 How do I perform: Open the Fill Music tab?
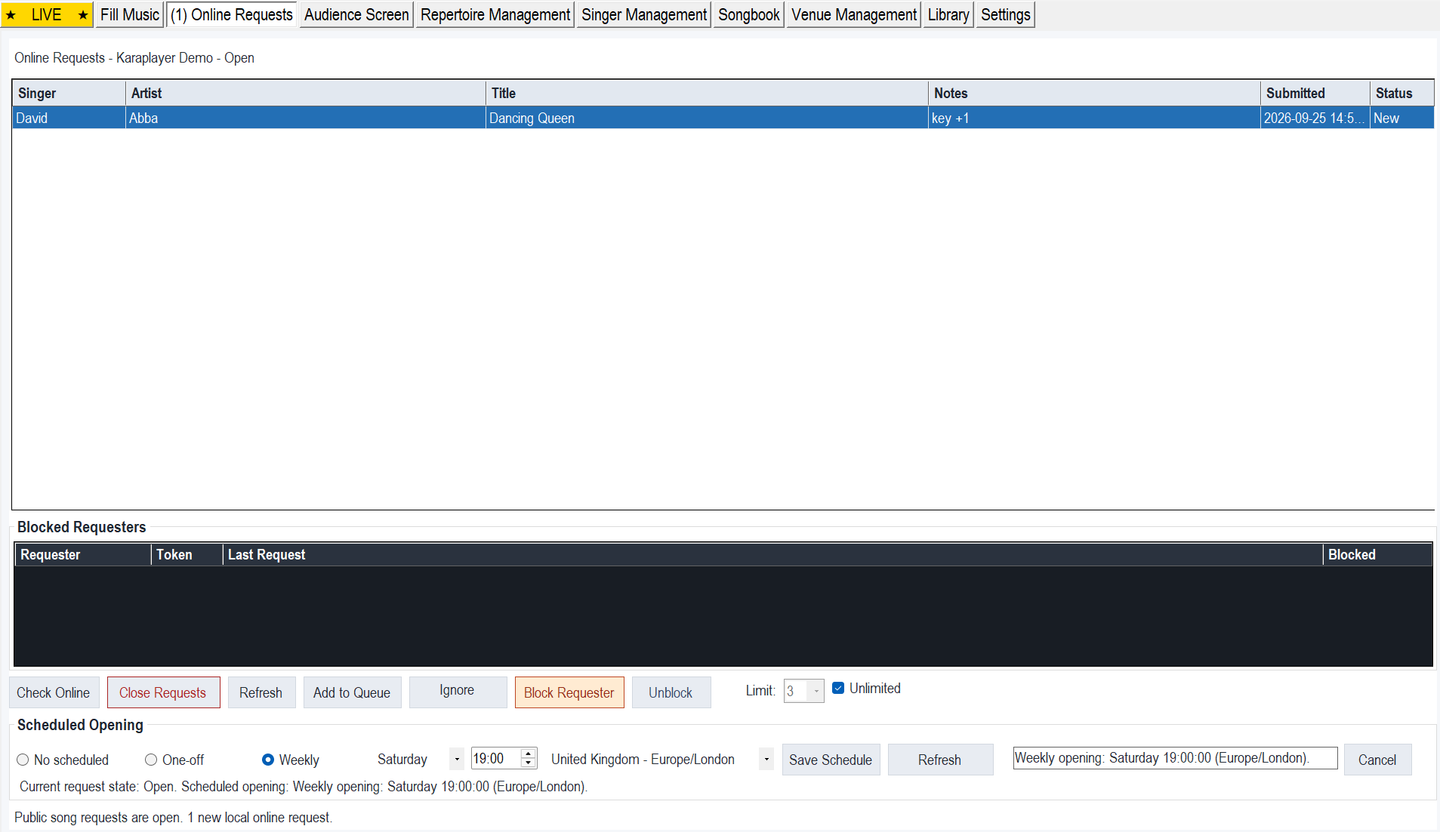coord(130,15)
